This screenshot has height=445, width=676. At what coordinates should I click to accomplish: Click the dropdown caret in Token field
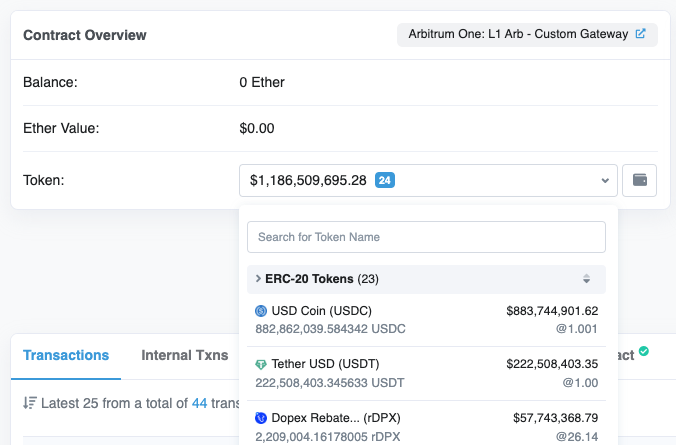[x=605, y=181]
